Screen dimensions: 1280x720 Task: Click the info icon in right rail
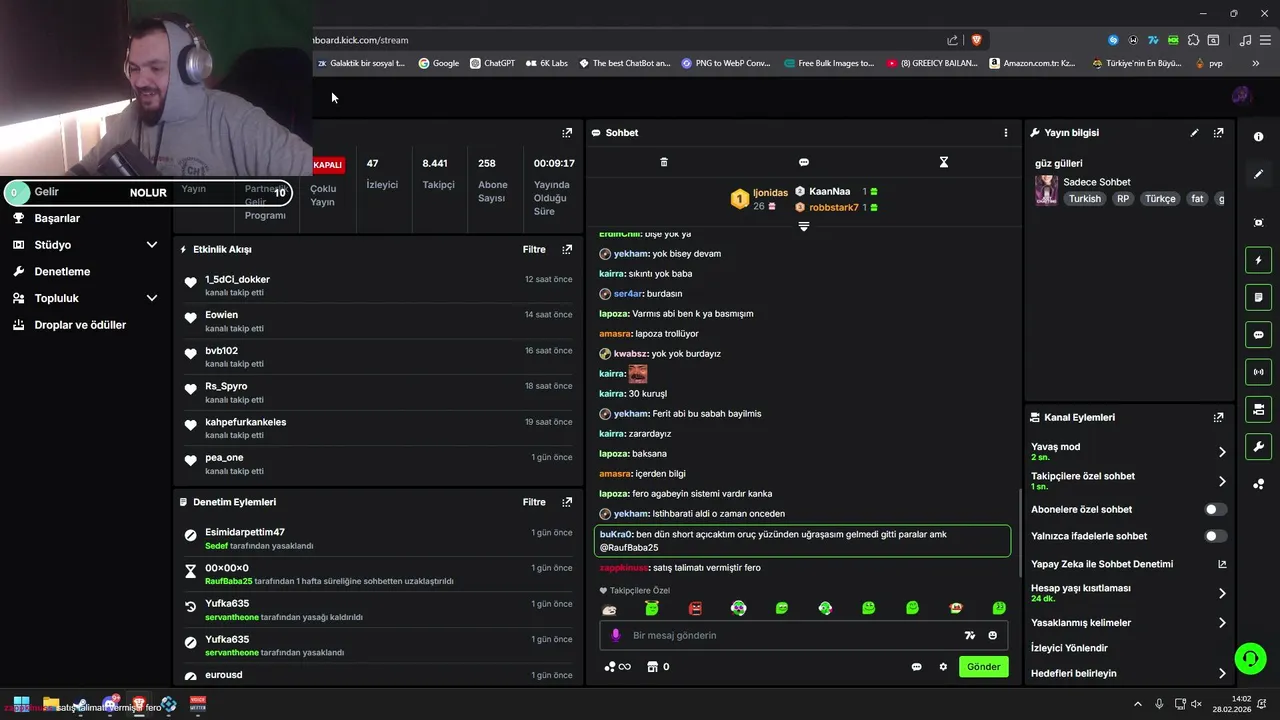coord(1258,137)
